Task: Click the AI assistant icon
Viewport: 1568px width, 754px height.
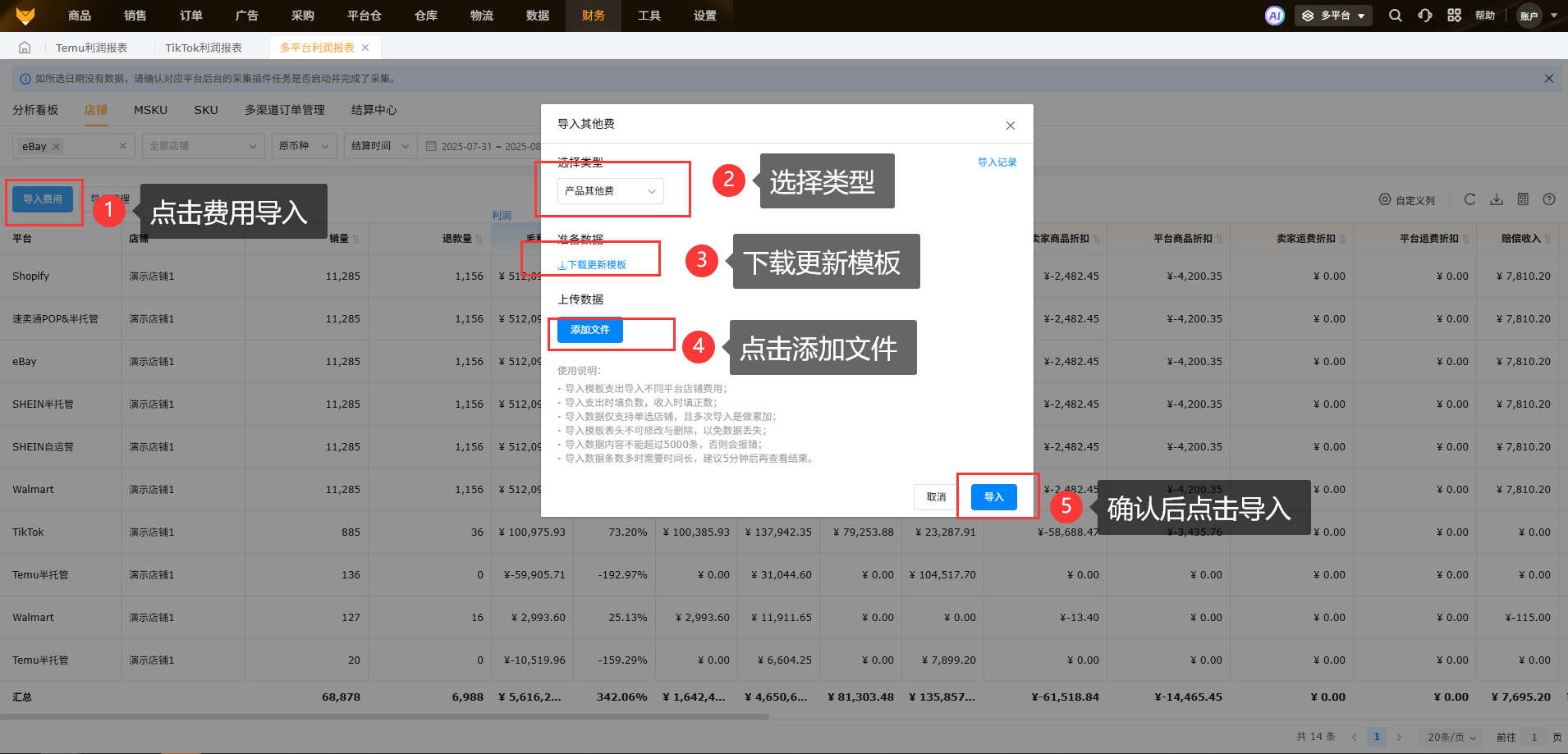Action: coord(1274,16)
